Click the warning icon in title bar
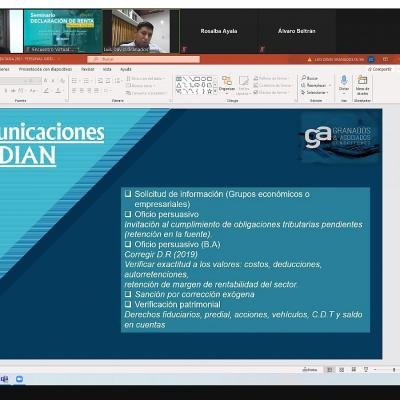The height and width of the screenshot is (400, 400). click(x=310, y=59)
